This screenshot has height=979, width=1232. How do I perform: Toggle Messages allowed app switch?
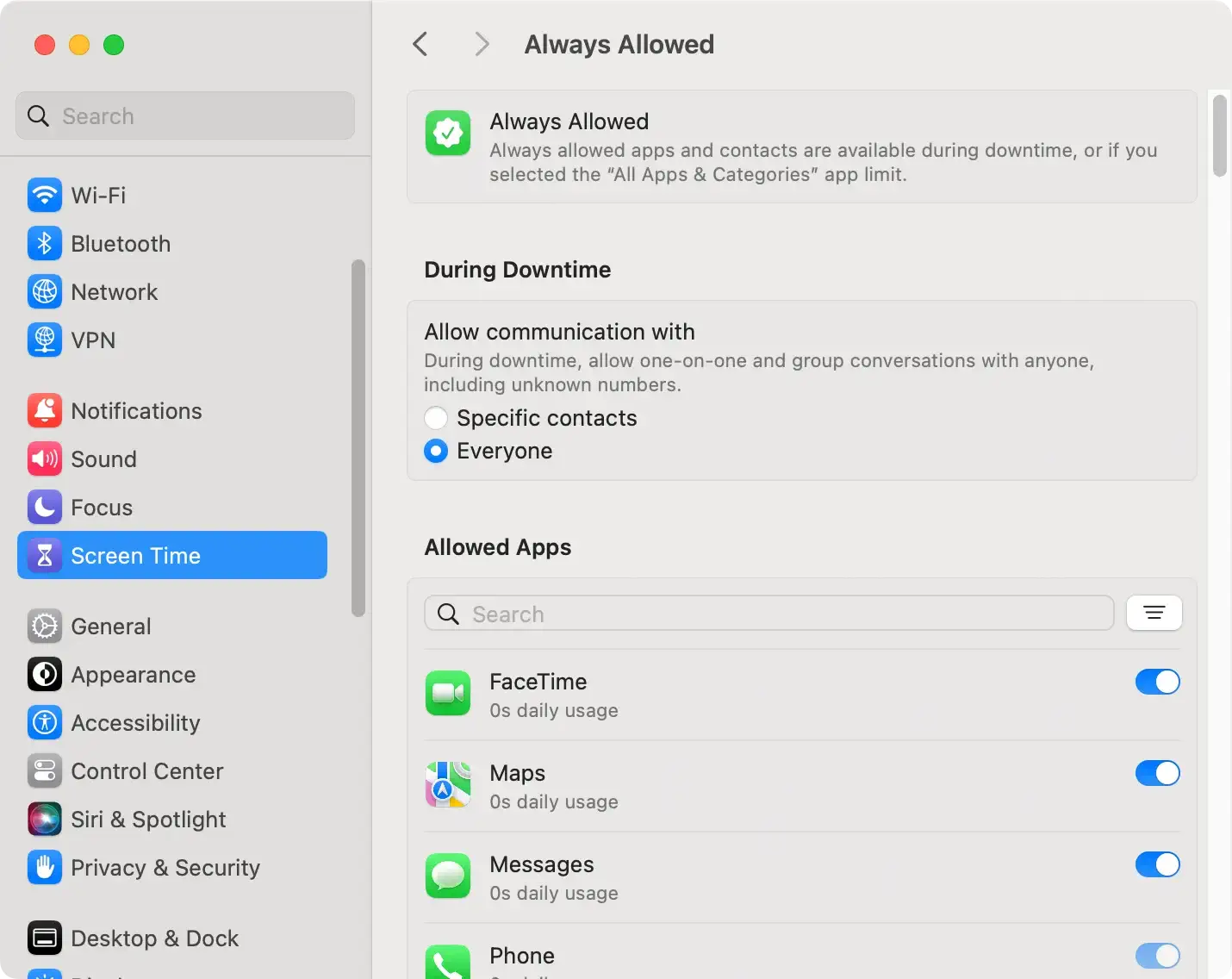[x=1157, y=864]
